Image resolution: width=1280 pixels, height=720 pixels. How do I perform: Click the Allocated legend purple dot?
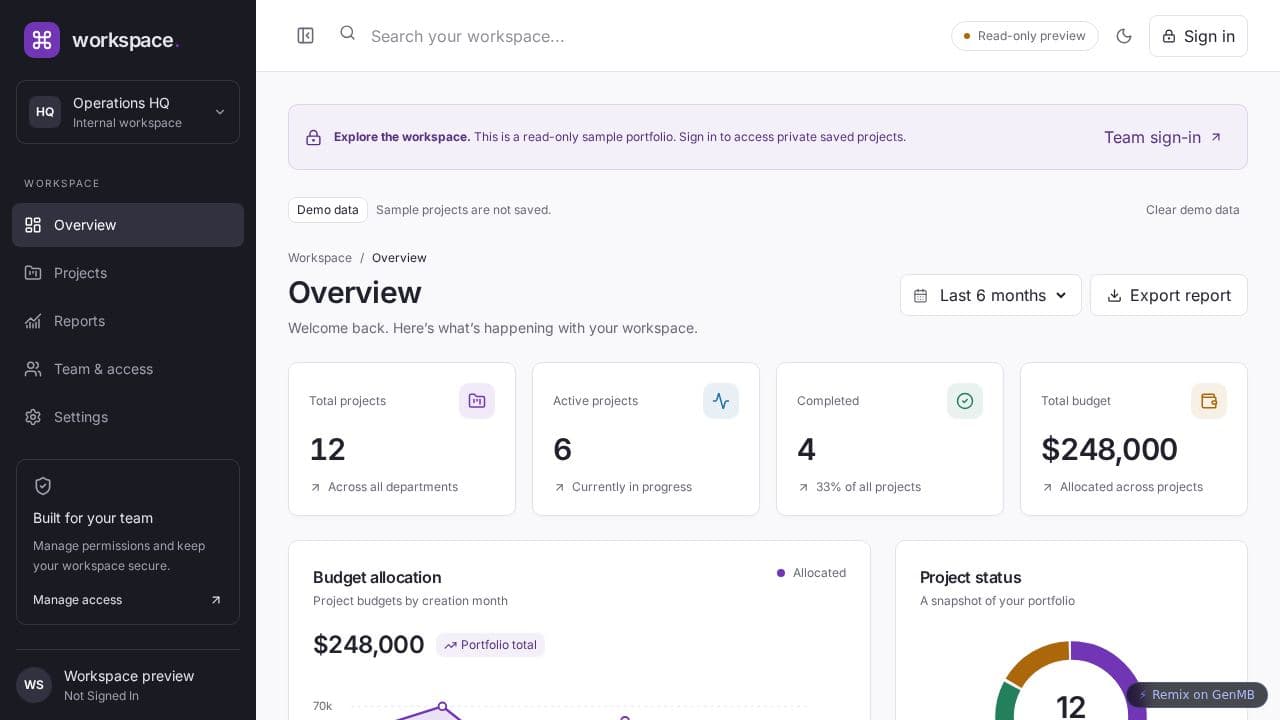pyautogui.click(x=781, y=573)
